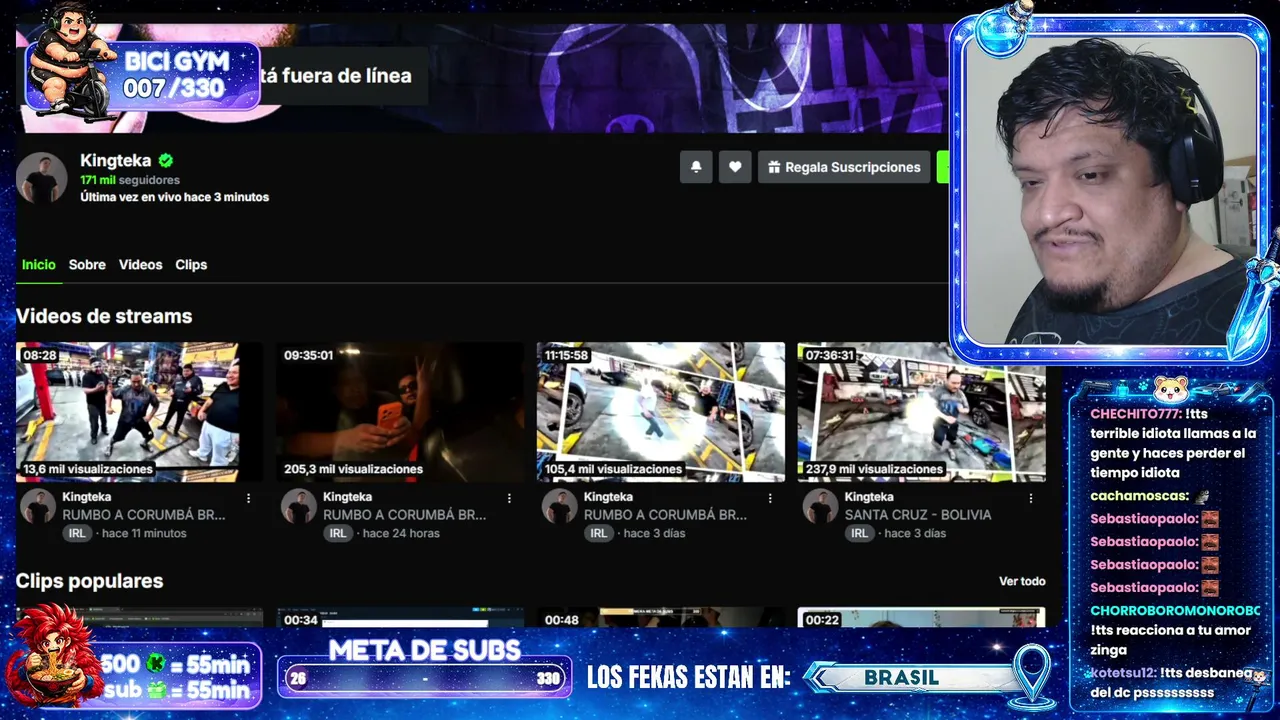The width and height of the screenshot is (1280, 720).
Task: Click the BICI GYM 007/330 counter
Action: click(175, 75)
